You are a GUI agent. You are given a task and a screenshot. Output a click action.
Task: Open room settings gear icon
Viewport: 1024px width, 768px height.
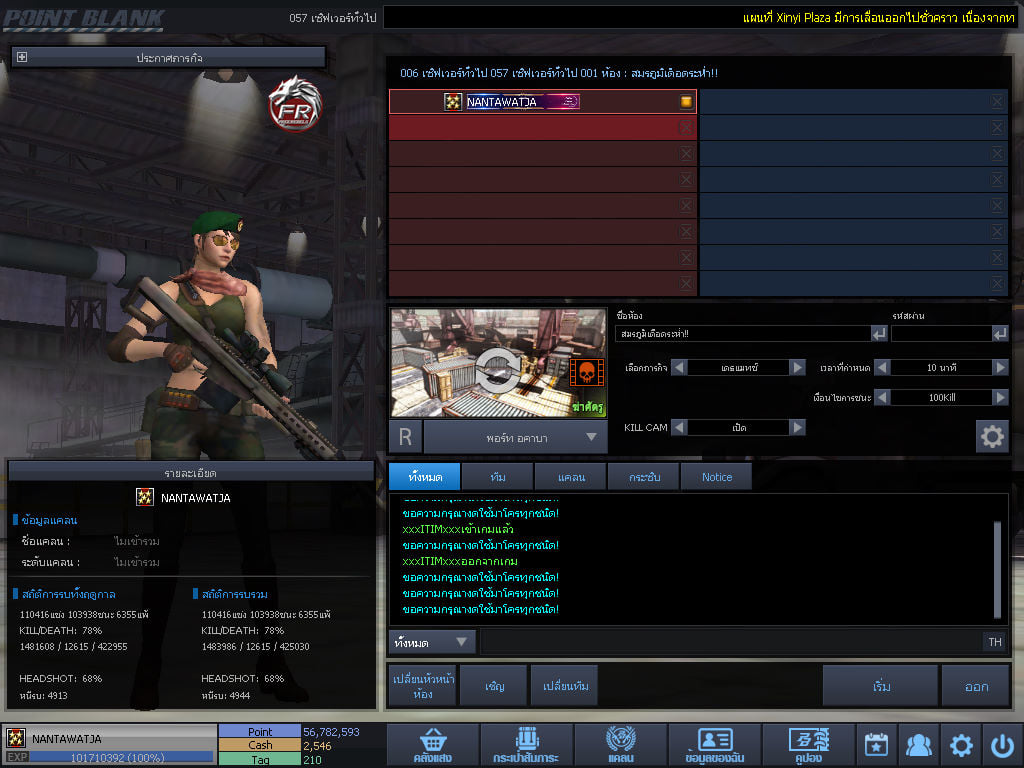992,436
